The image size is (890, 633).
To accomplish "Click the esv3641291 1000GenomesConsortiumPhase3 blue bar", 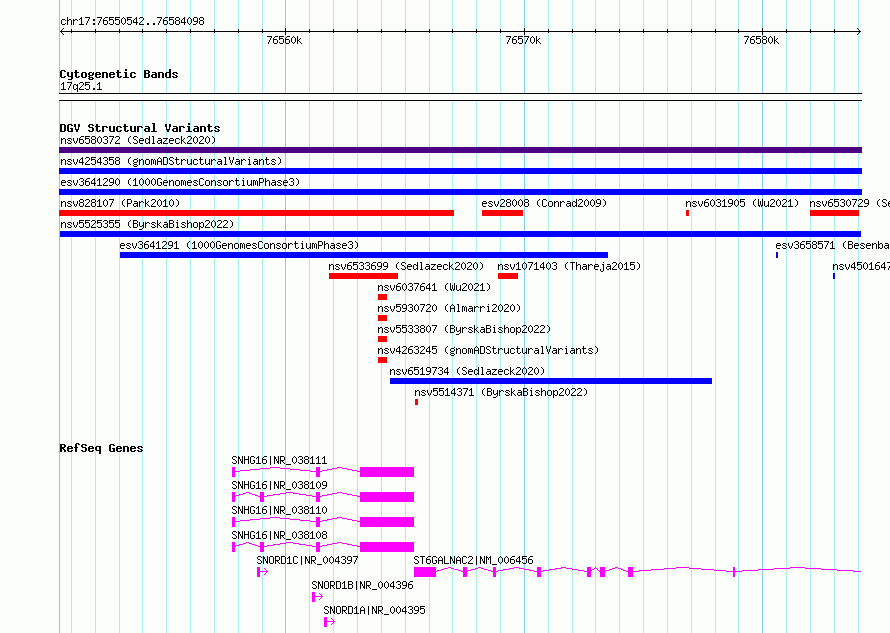I will [x=364, y=255].
